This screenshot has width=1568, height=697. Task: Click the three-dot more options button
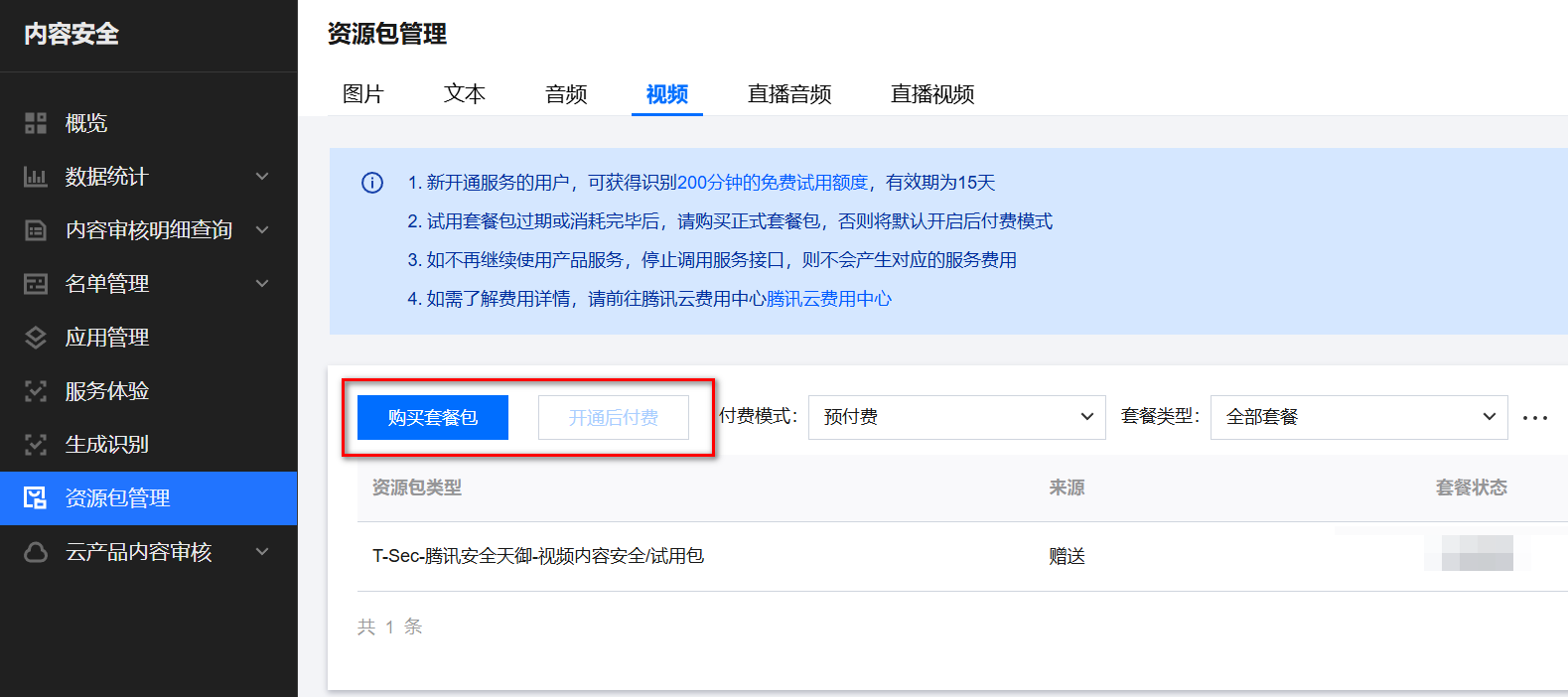[1535, 418]
